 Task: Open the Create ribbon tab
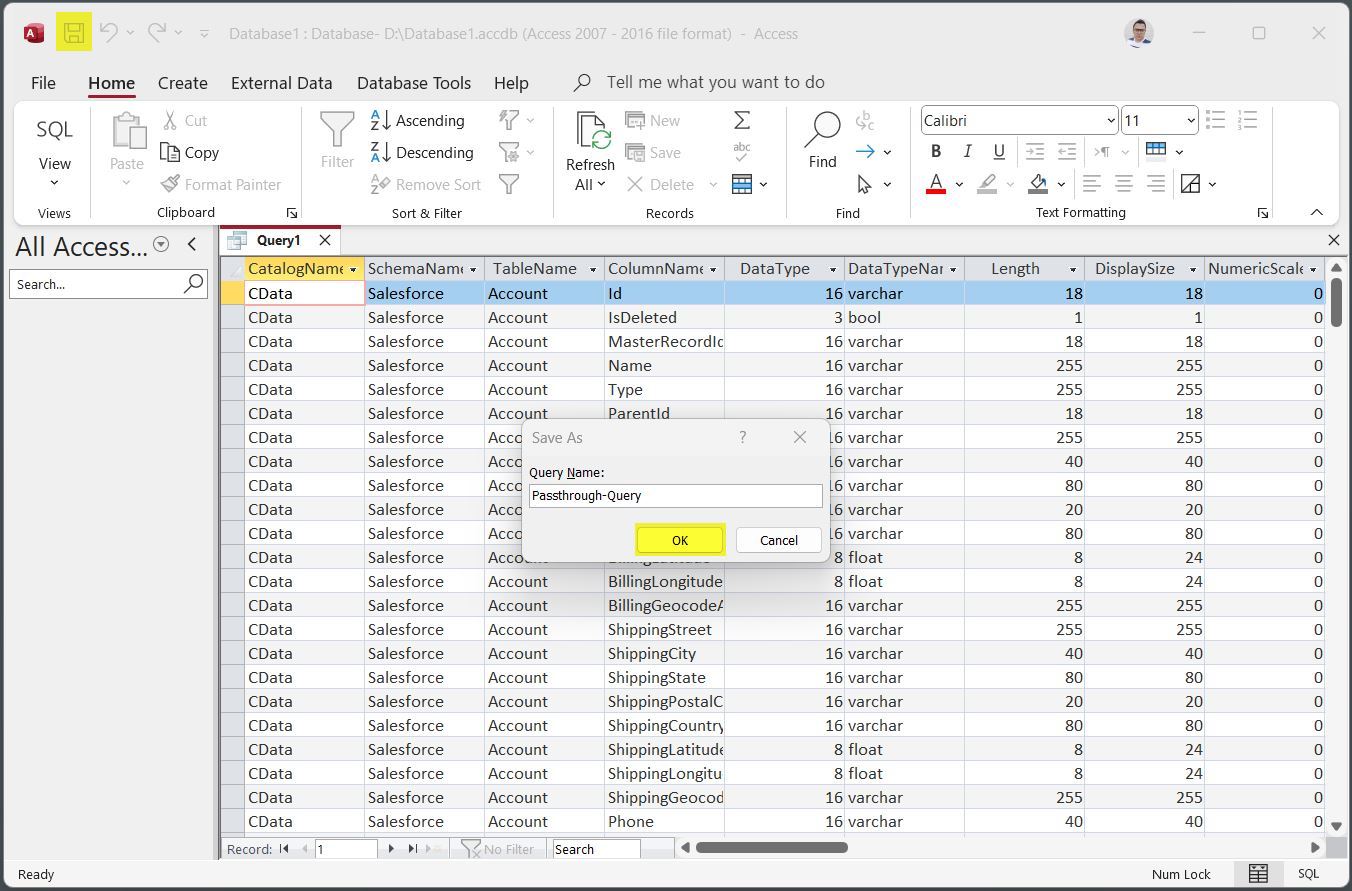pyautogui.click(x=182, y=83)
